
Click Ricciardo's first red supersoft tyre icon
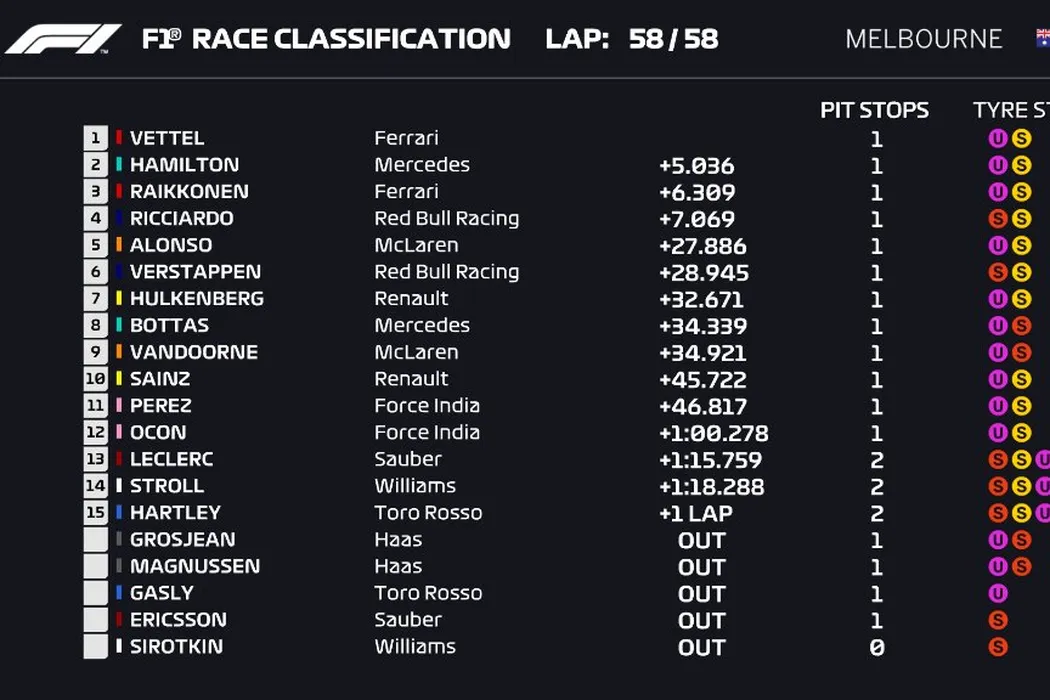point(997,219)
